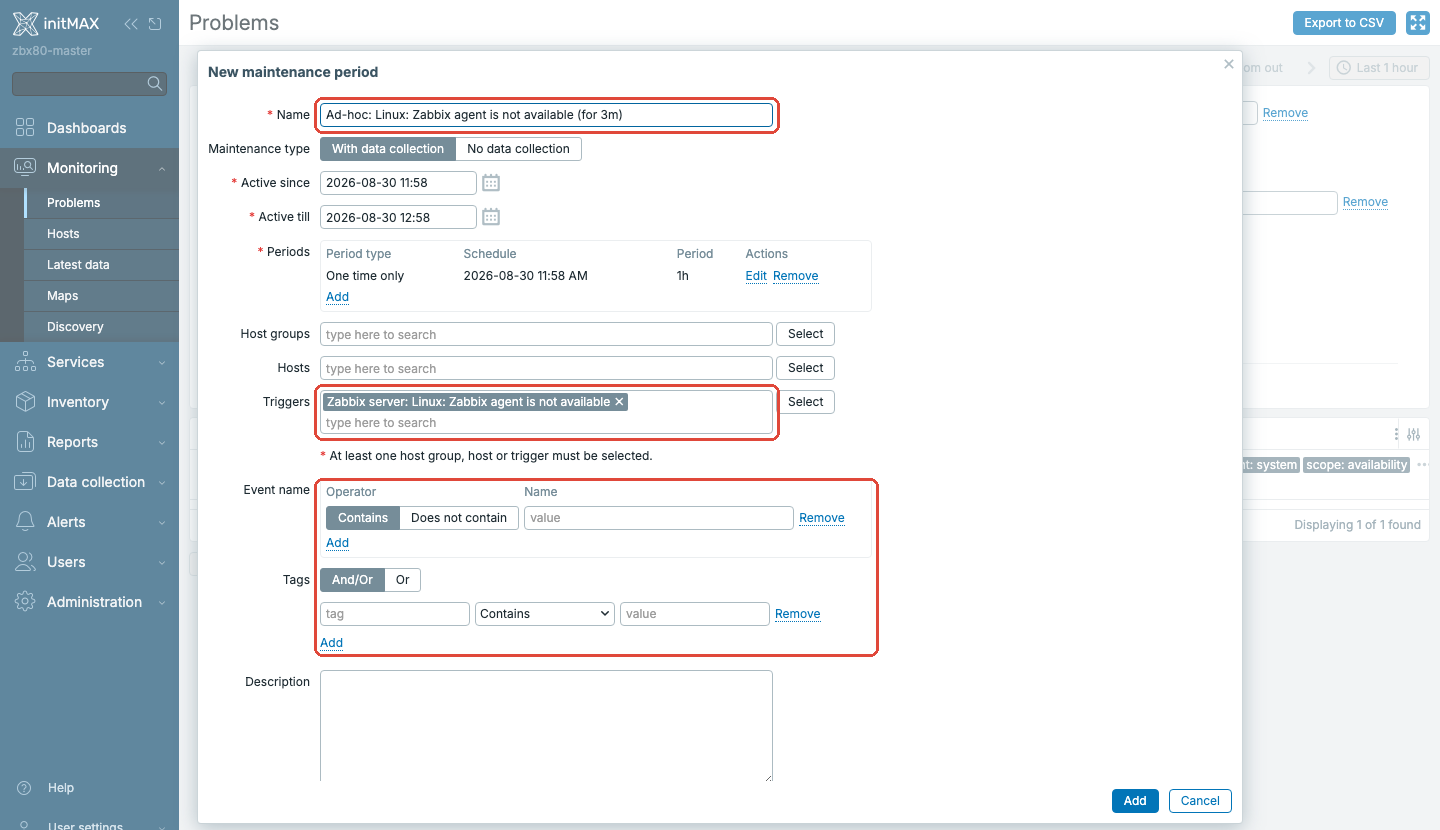Expand the Users menu section
Screen dimensions: 1440x830
coord(161,563)
